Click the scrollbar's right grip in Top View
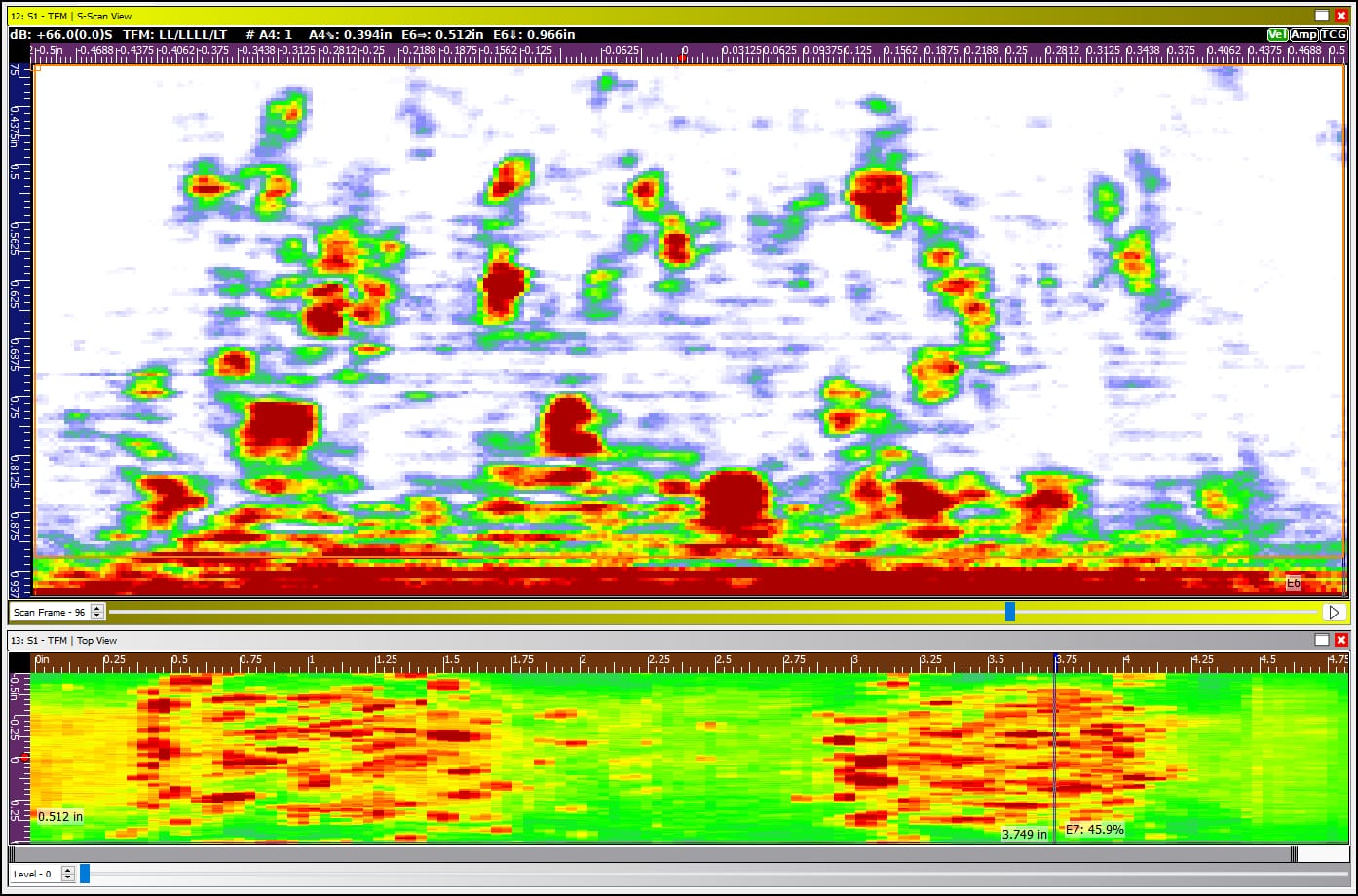The image size is (1358, 896). tap(1294, 854)
